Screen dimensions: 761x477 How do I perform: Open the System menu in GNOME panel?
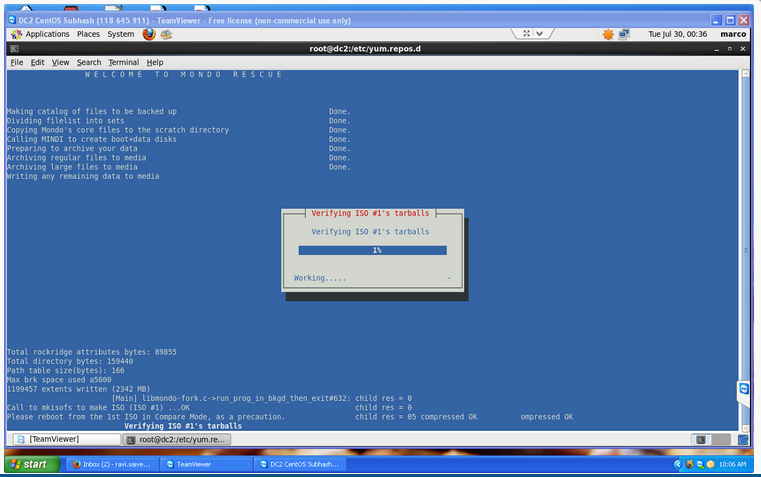(121, 34)
